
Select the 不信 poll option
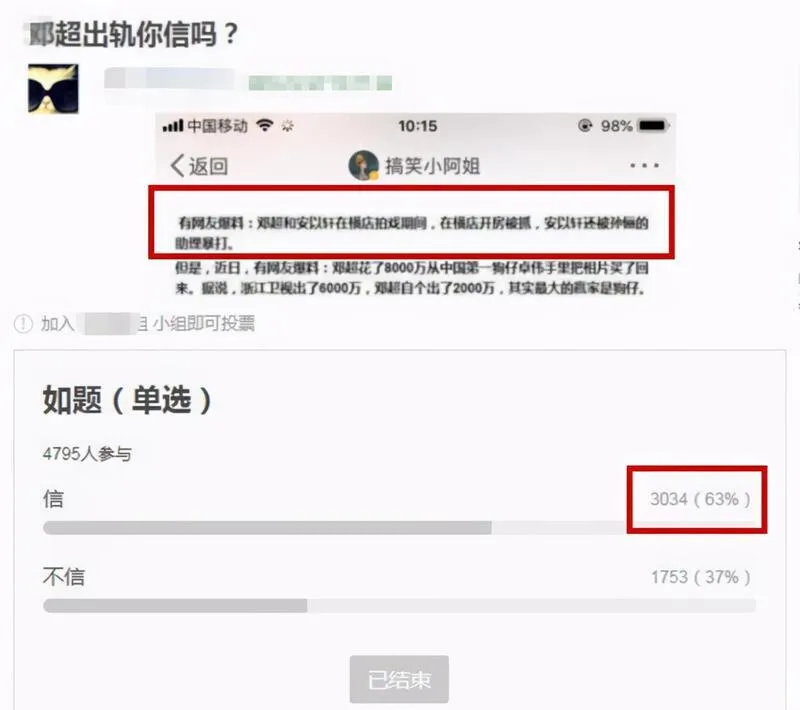[64, 576]
